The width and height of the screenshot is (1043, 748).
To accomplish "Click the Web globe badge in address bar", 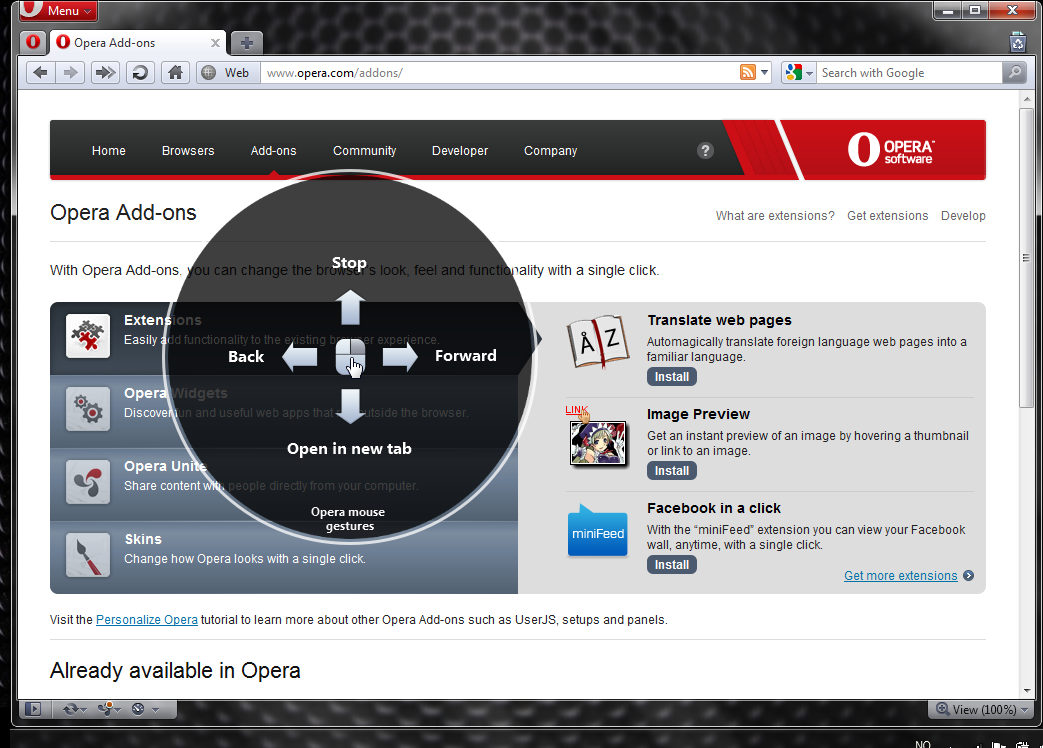I will pos(226,72).
